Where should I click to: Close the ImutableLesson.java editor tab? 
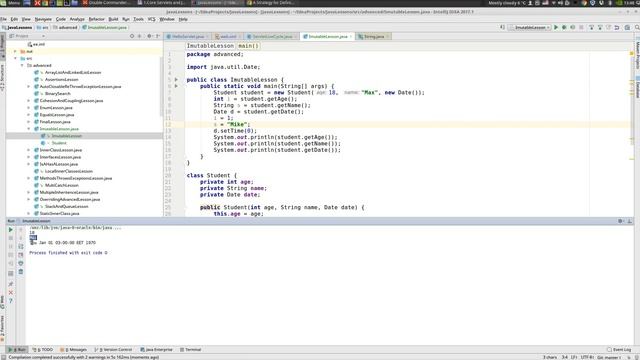(x=351, y=36)
